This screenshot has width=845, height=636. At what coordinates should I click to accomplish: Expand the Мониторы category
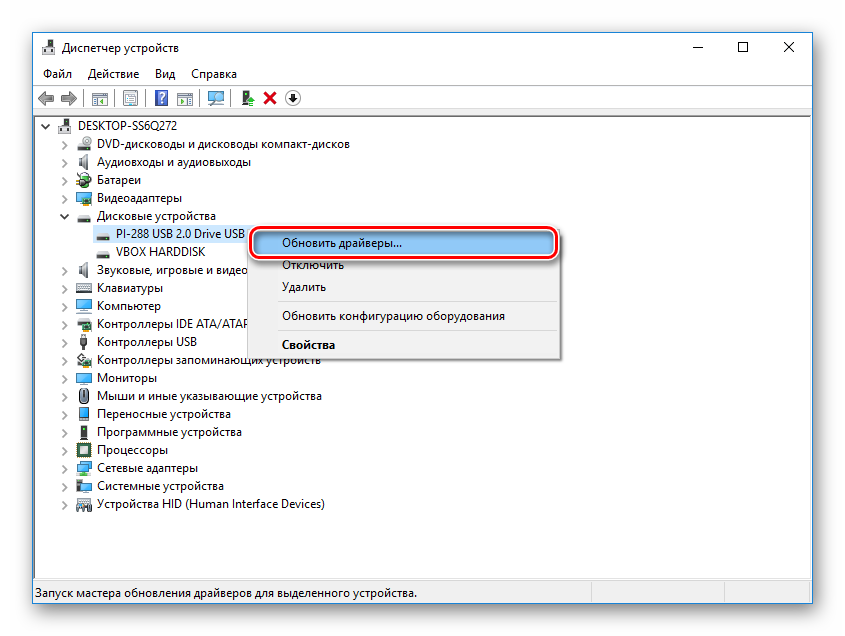pyautogui.click(x=65, y=378)
